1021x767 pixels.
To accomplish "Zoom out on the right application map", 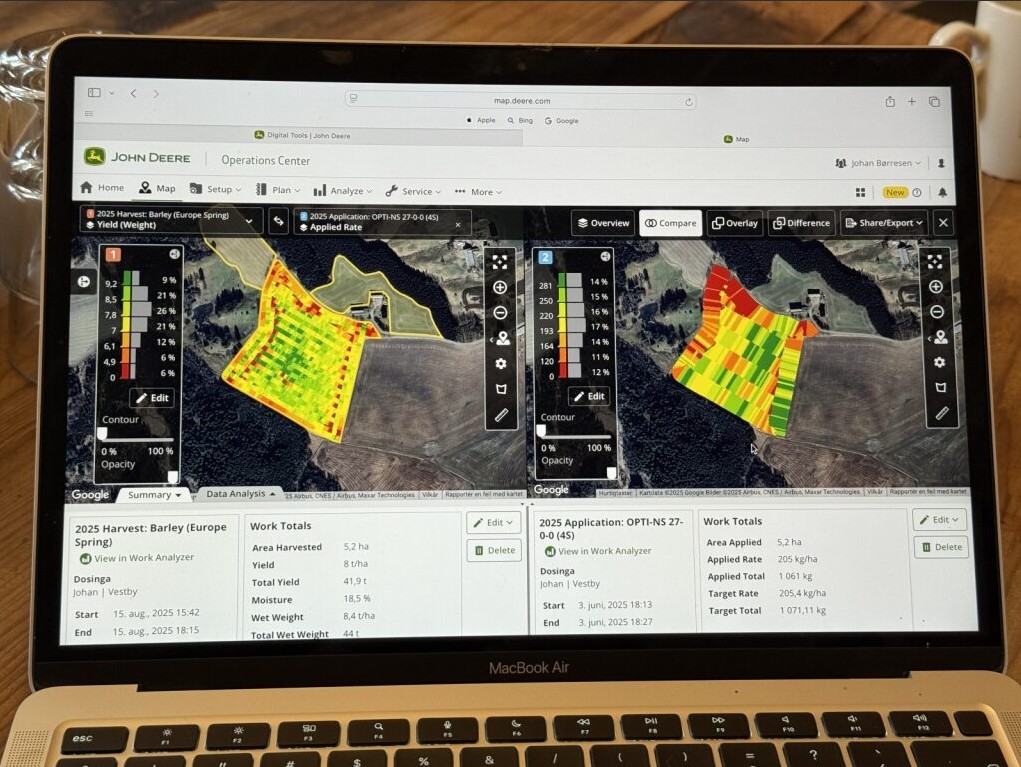I will click(x=936, y=312).
